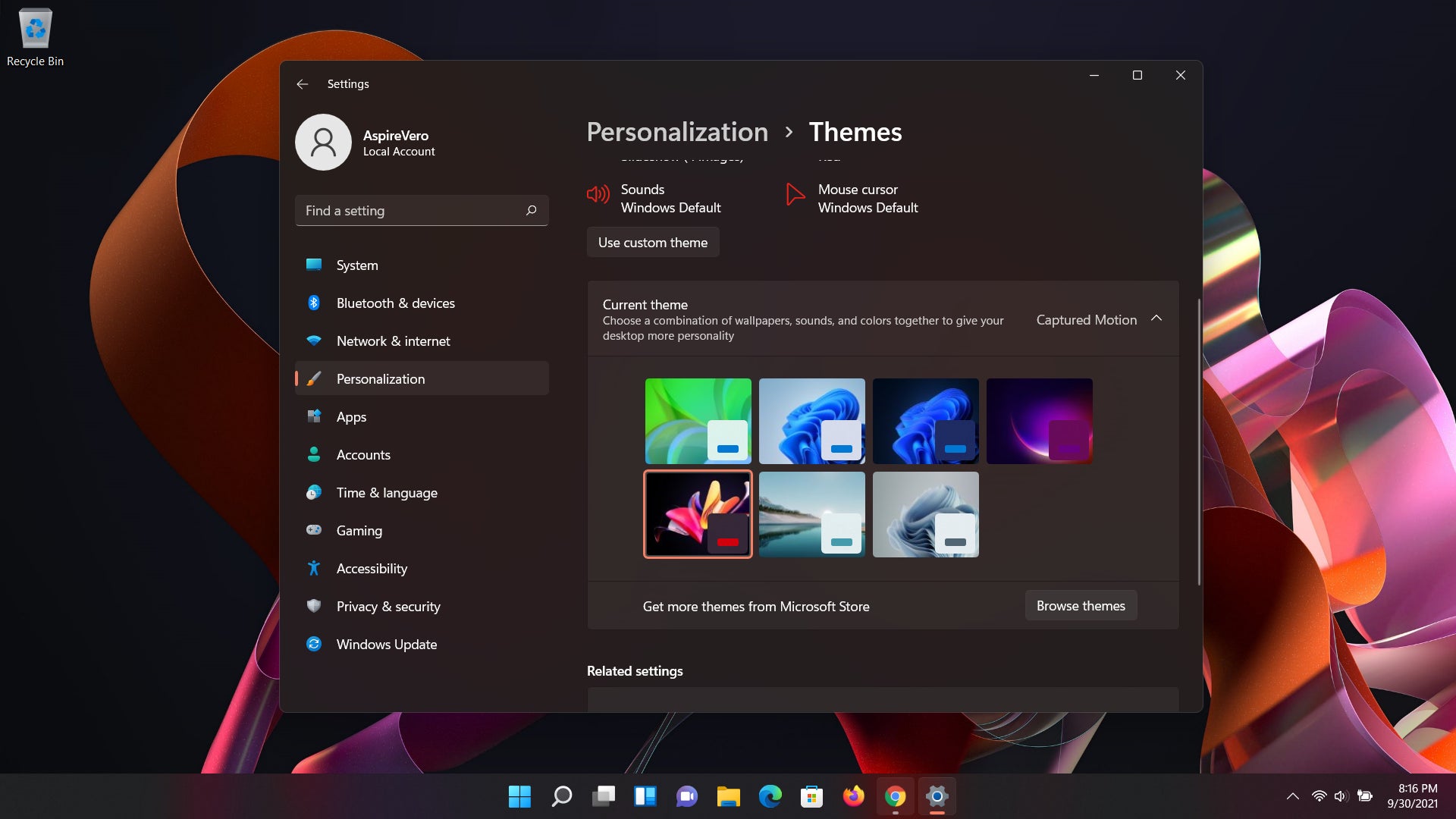Open Gaming settings page
This screenshot has width=1456, height=819.
click(x=422, y=530)
